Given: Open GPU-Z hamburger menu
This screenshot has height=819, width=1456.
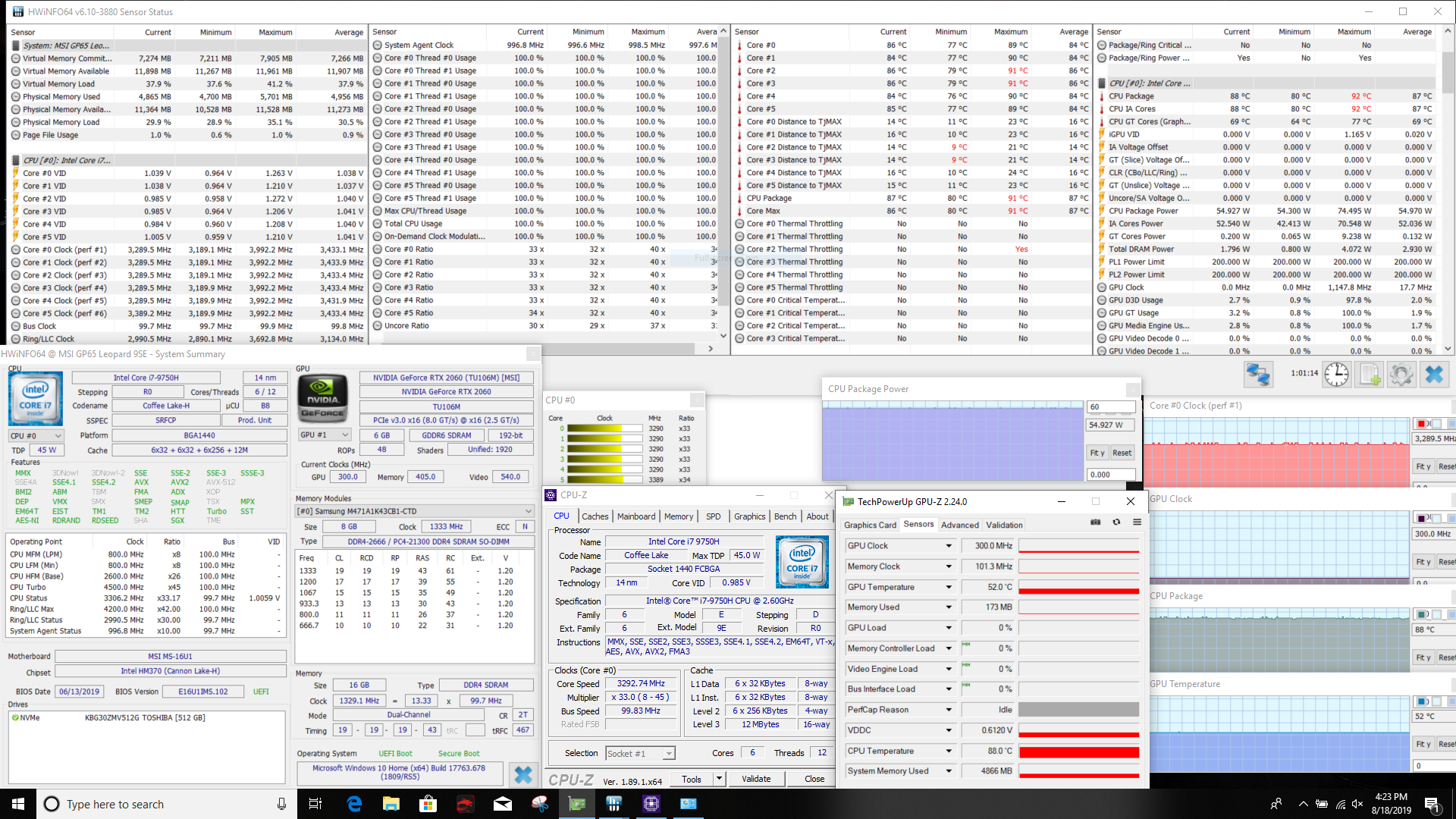Looking at the screenshot, I should tap(1137, 522).
